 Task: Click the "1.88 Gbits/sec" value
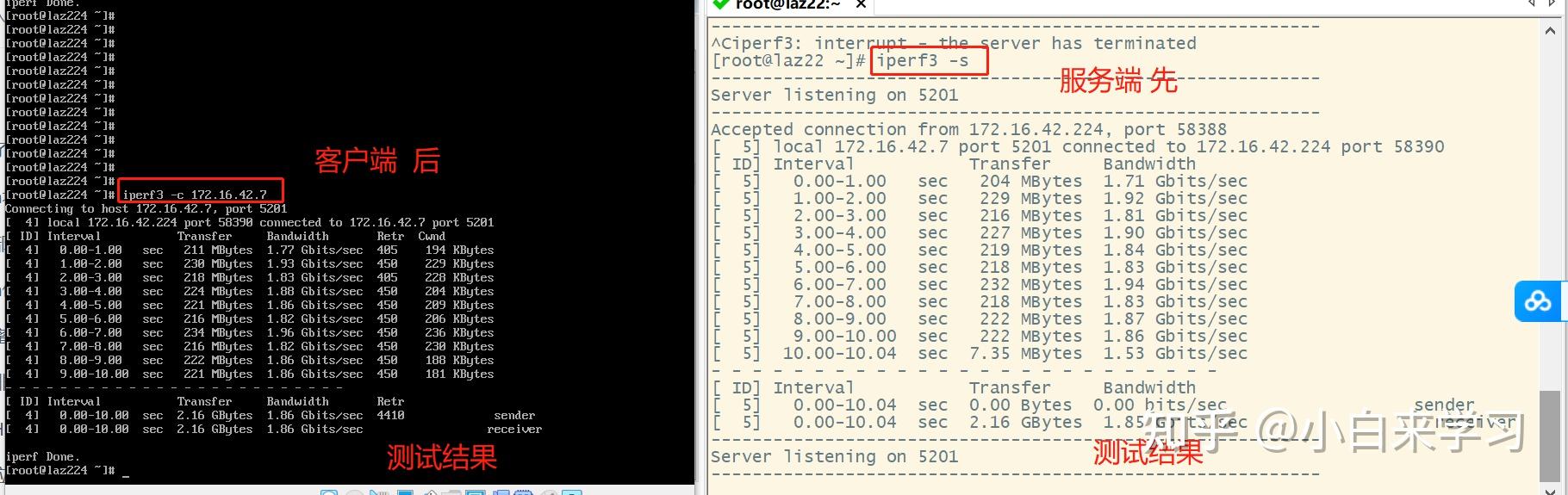314,291
